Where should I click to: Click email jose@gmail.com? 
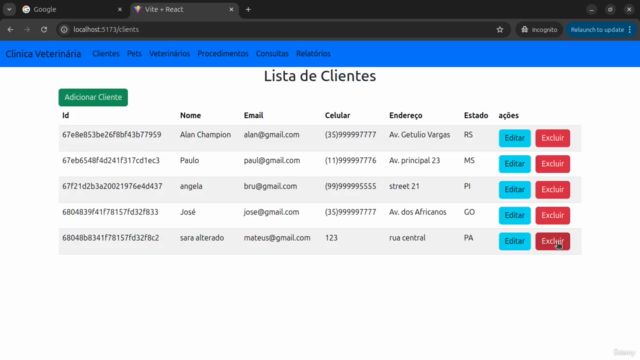[271, 212]
